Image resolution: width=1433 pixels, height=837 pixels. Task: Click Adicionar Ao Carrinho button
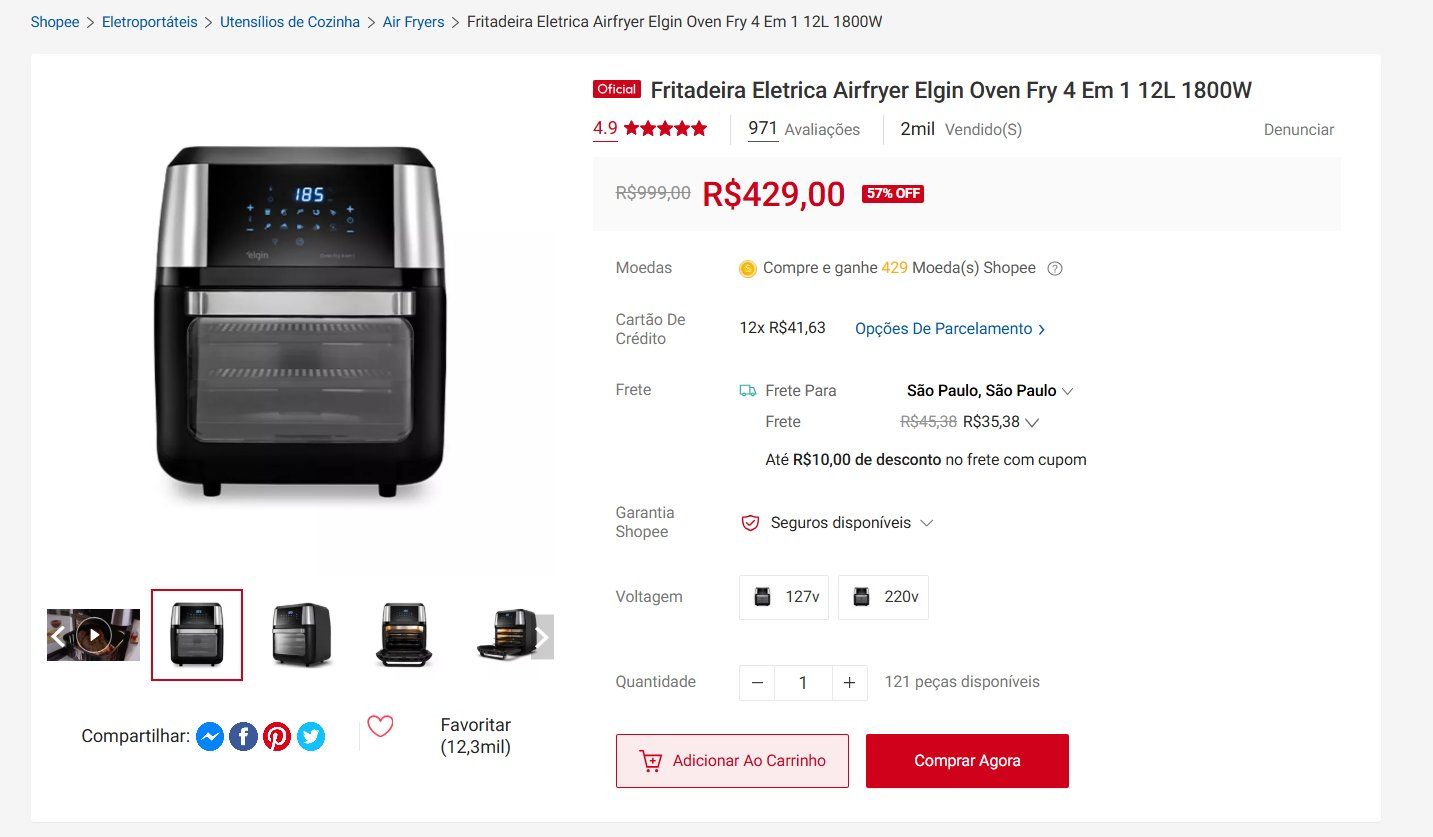[x=732, y=761]
